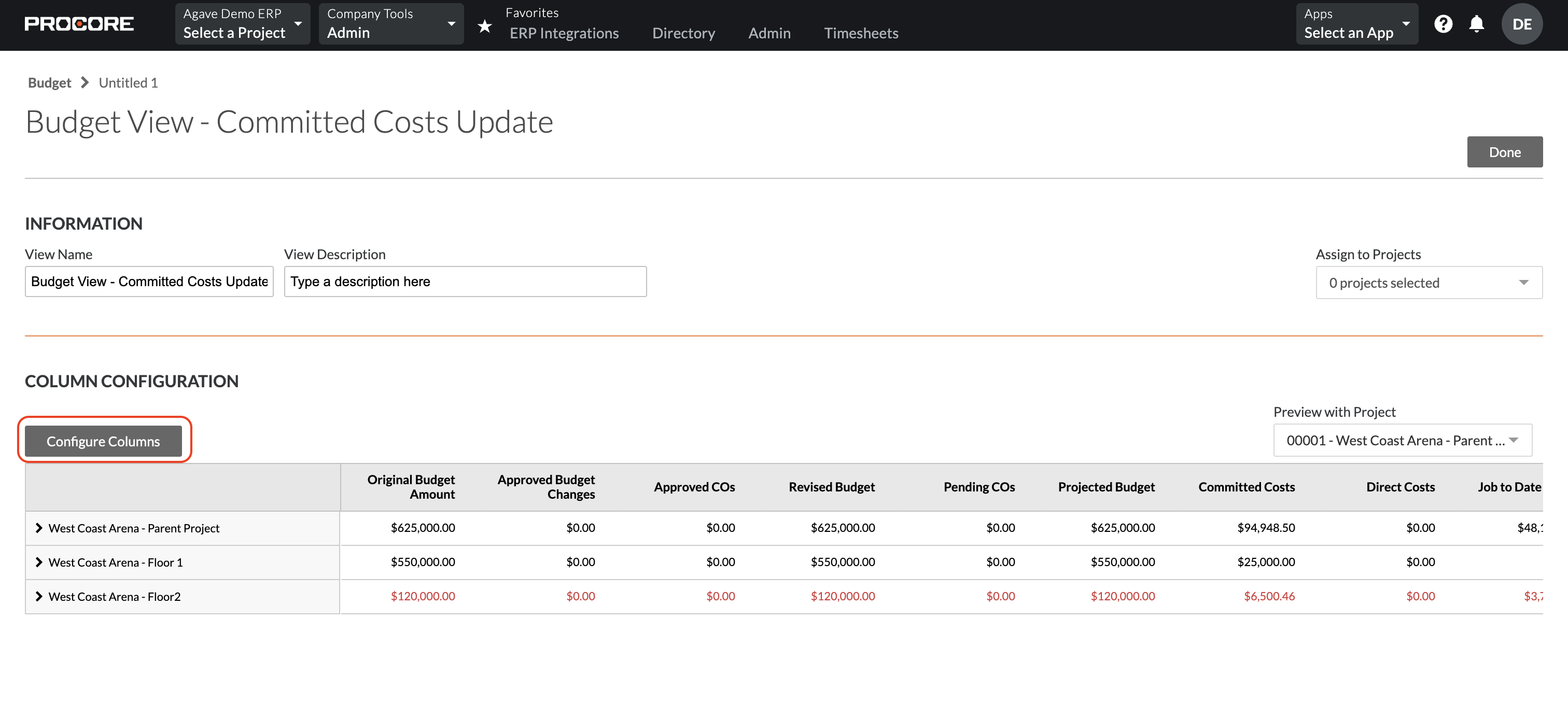Image resolution: width=1568 pixels, height=704 pixels.
Task: Click the Favorites star icon
Action: (x=484, y=25)
